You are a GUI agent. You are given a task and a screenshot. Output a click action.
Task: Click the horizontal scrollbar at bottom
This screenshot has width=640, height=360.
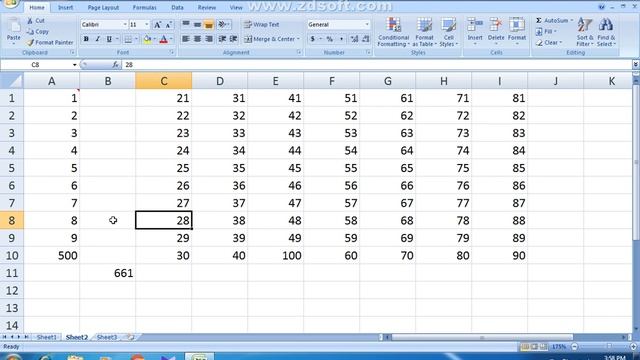tap(482, 337)
